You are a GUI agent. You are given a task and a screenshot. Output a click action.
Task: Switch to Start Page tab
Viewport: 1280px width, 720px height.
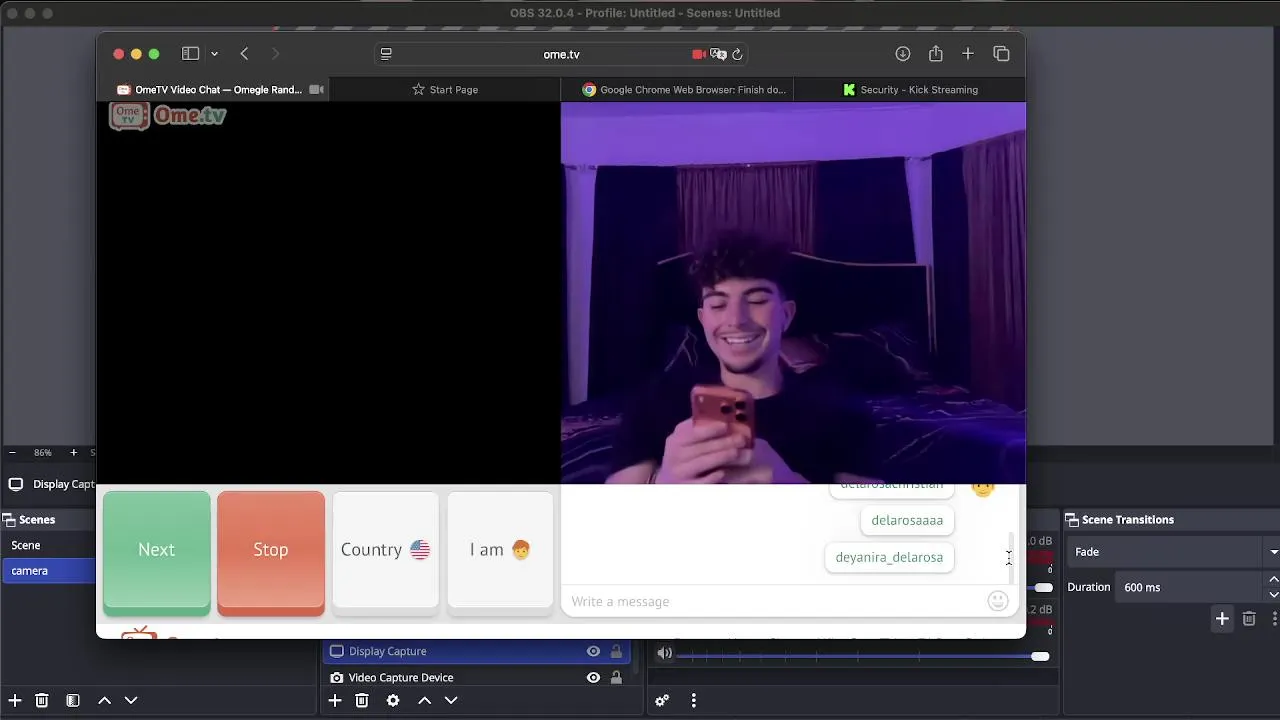coord(445,90)
